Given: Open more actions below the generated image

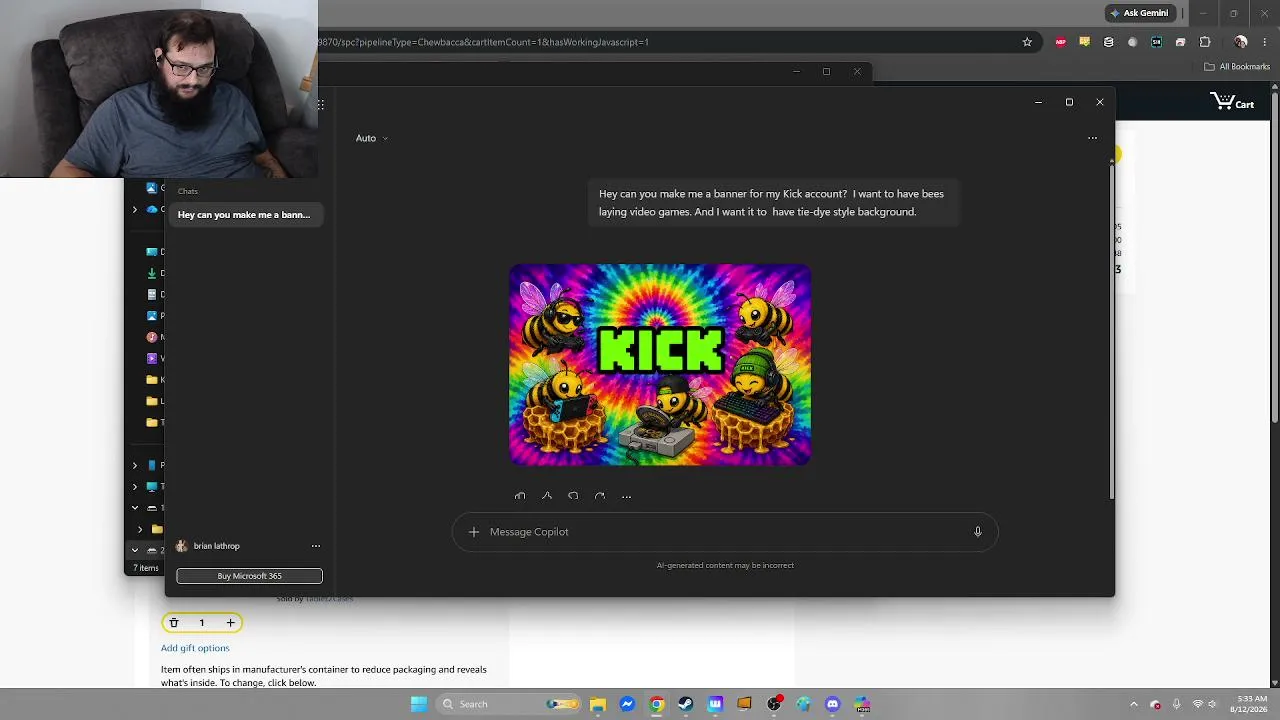Looking at the screenshot, I should pos(626,496).
